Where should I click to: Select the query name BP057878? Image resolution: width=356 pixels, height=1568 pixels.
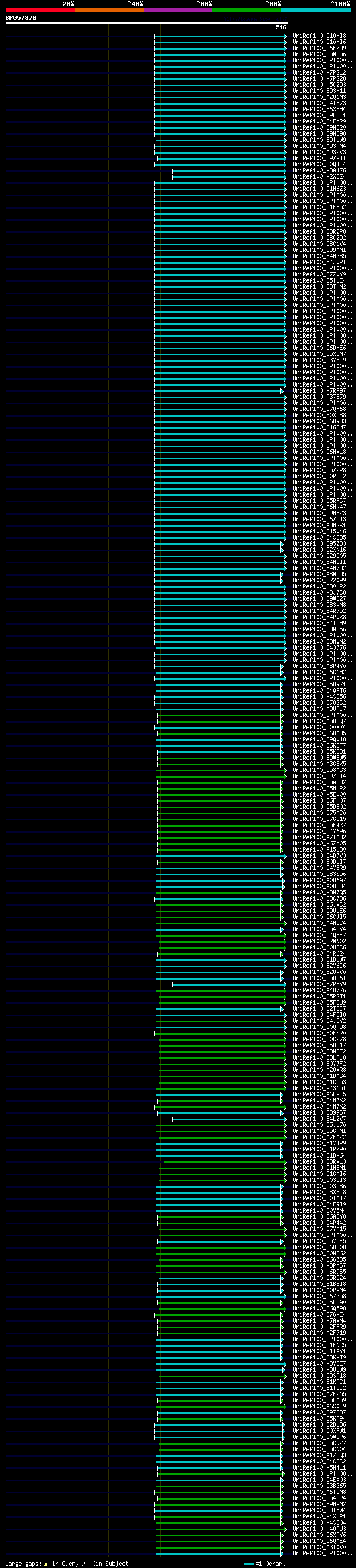coord(21,18)
